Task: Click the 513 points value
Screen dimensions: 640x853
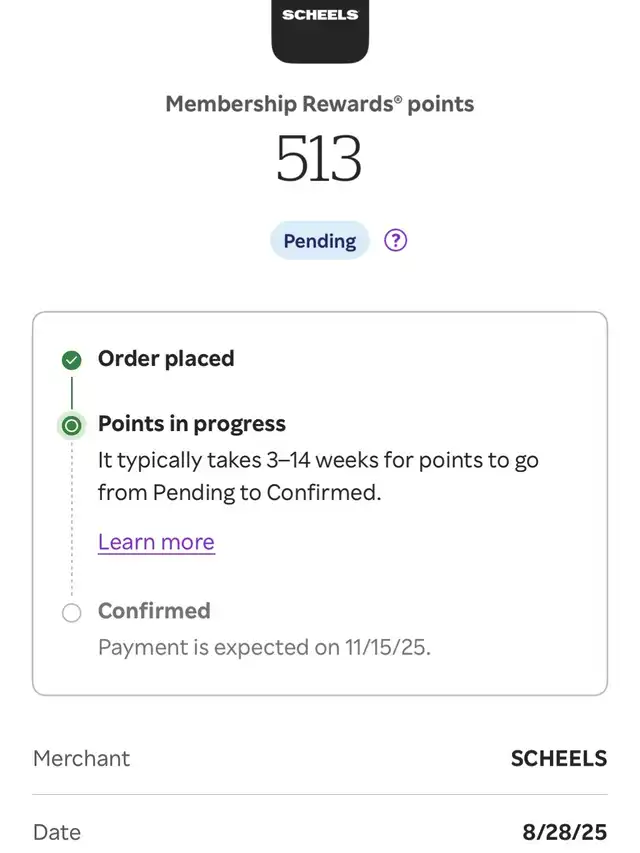Action: coord(319,160)
